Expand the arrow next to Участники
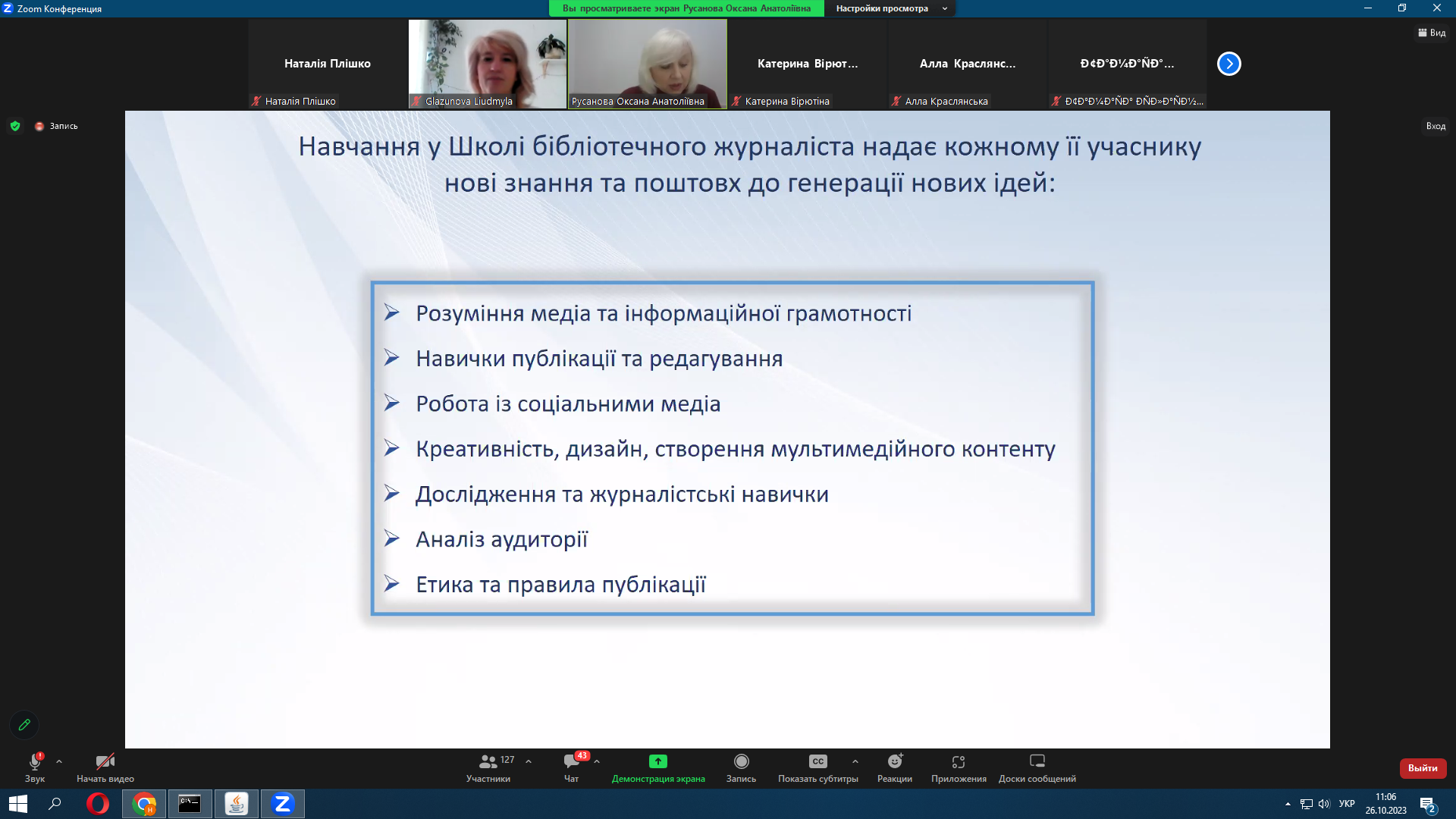1456x819 pixels. click(529, 761)
